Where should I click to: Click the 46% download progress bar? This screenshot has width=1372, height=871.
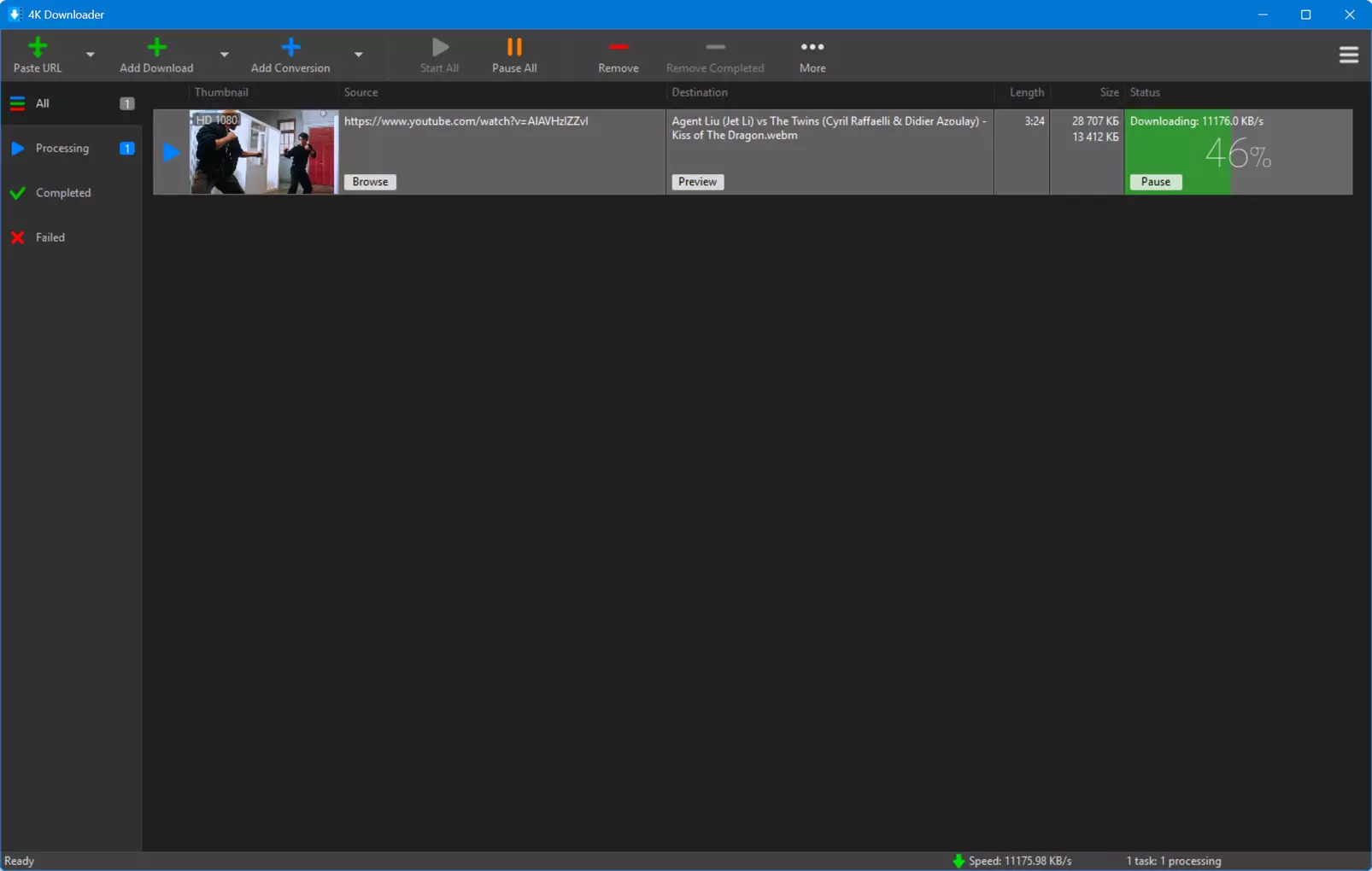coord(1238,152)
